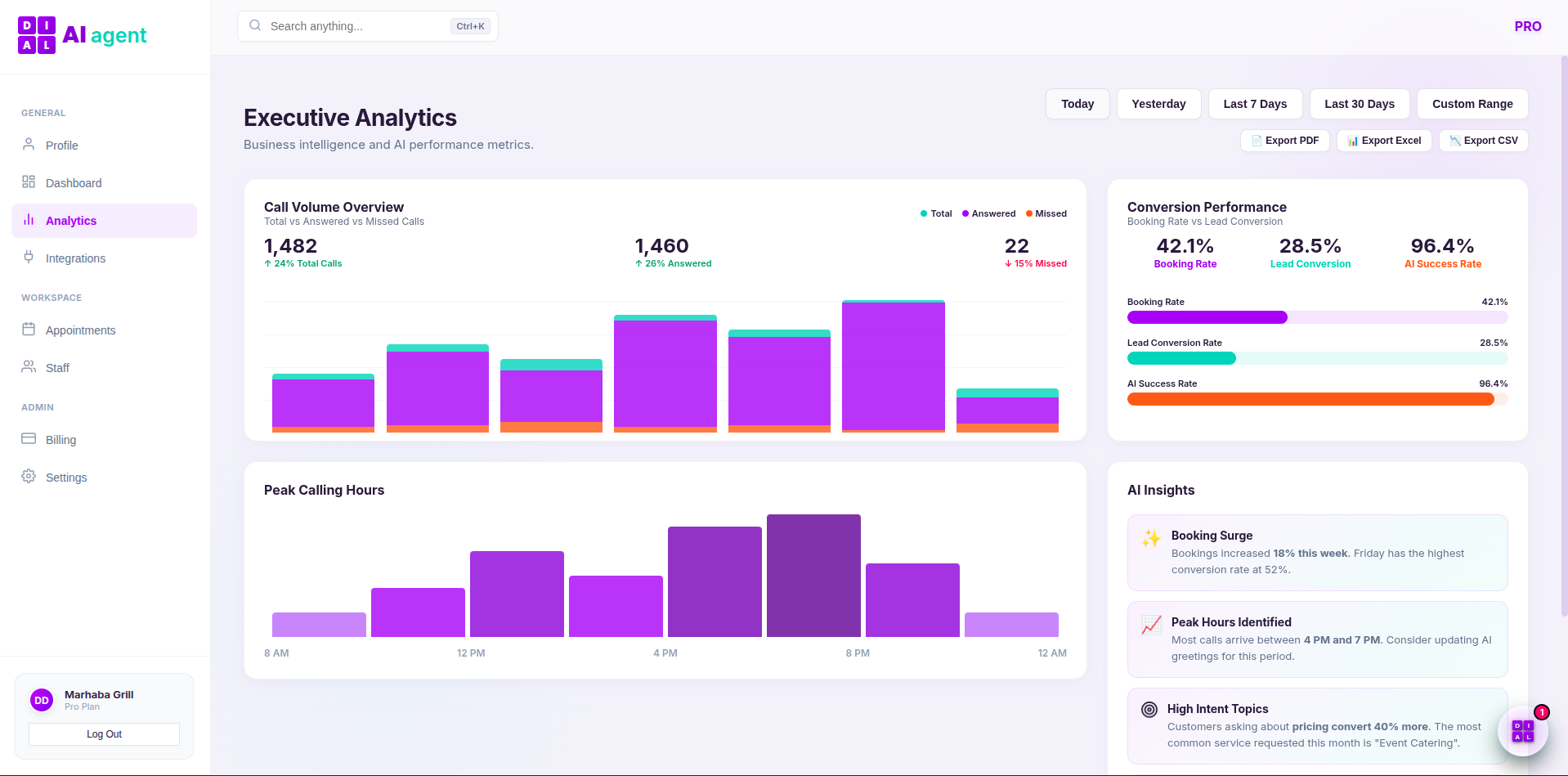
Task: Export report to Excel
Action: (x=1384, y=141)
